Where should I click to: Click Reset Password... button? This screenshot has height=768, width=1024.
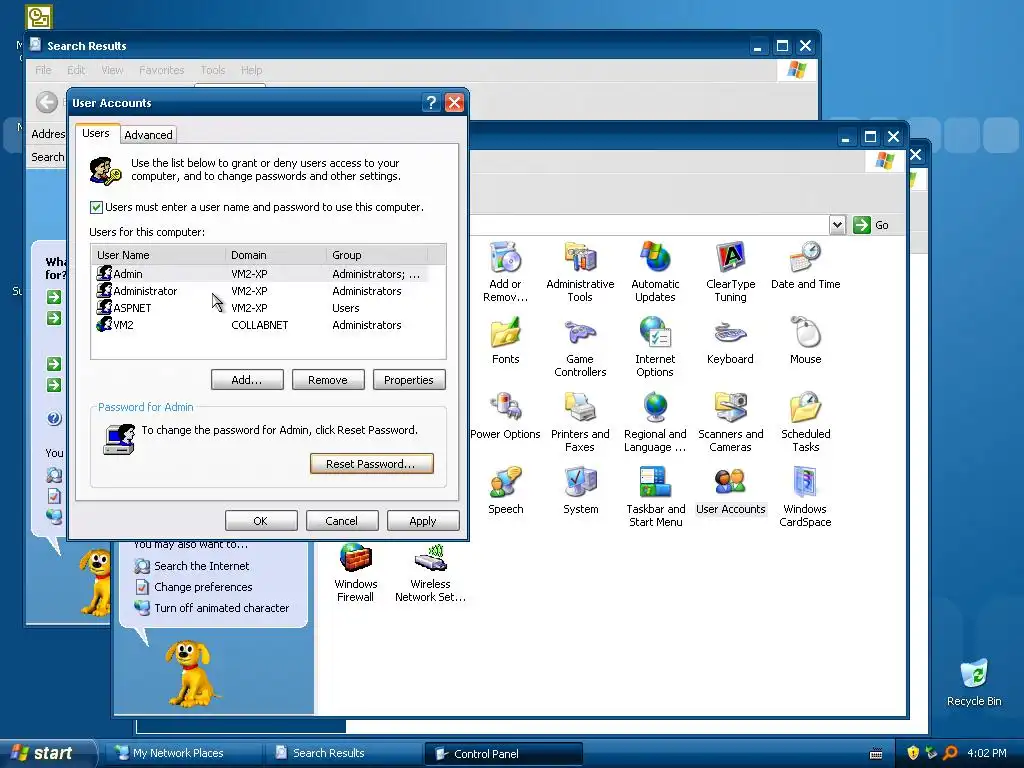point(371,464)
